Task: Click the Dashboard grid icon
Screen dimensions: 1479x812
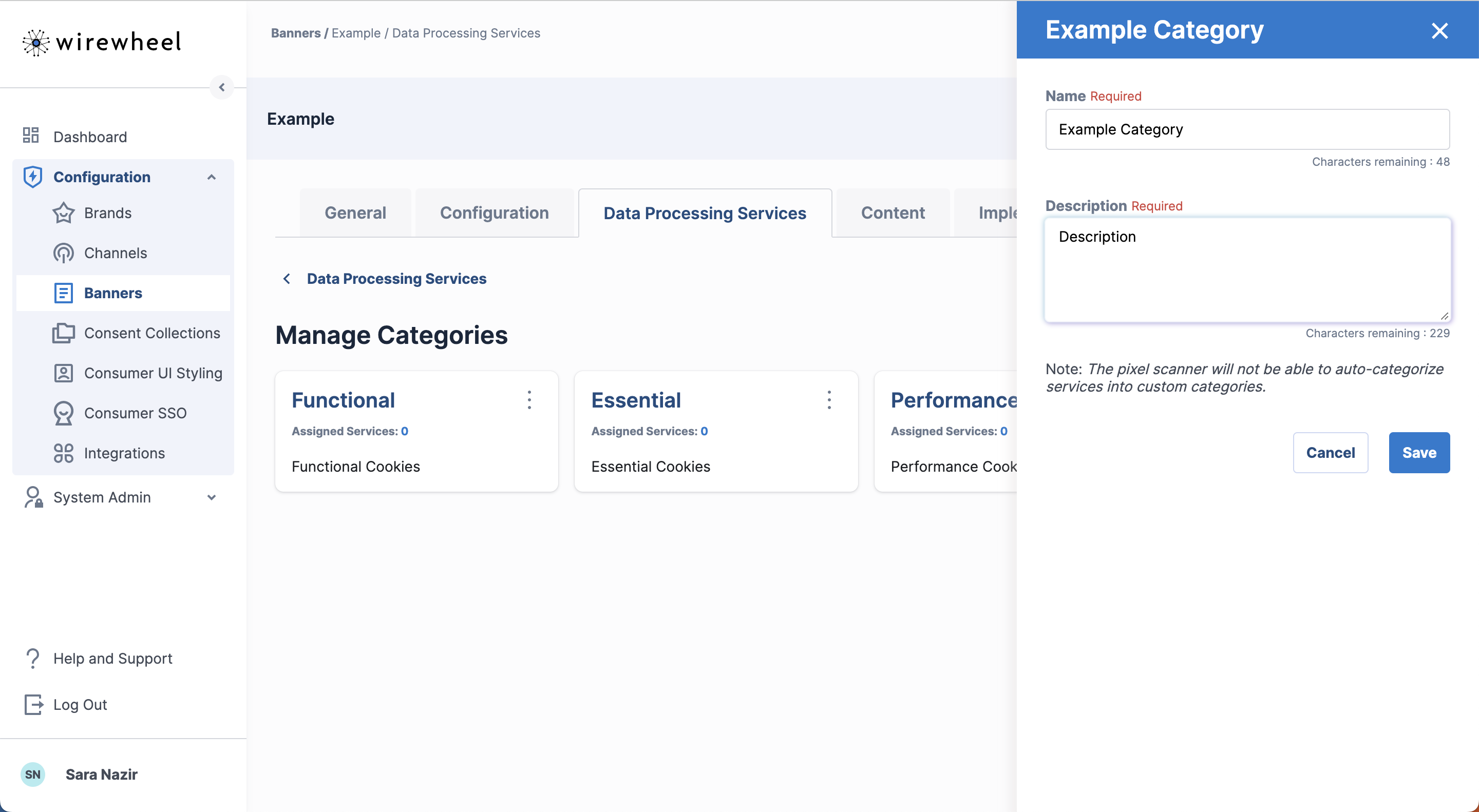Action: [30, 136]
